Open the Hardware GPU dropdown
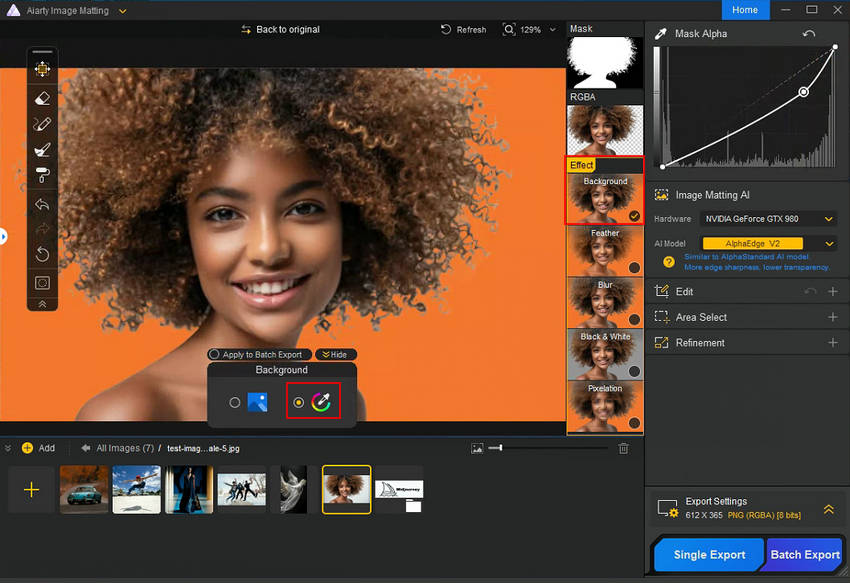The height and width of the screenshot is (583, 850). pyautogui.click(x=766, y=219)
